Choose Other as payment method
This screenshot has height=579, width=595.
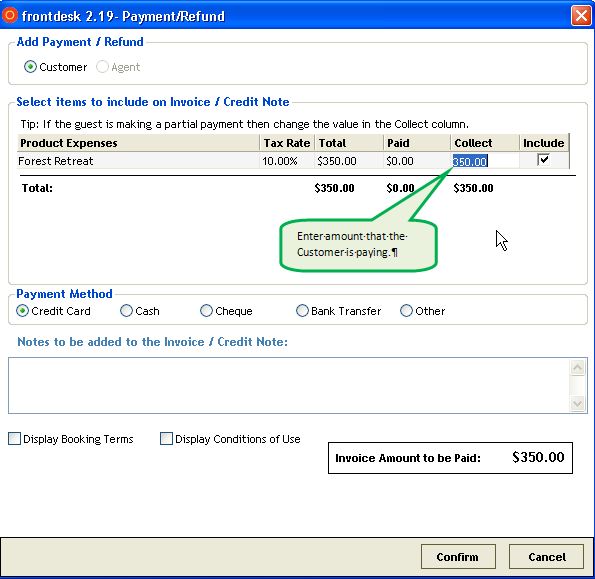pyautogui.click(x=406, y=311)
